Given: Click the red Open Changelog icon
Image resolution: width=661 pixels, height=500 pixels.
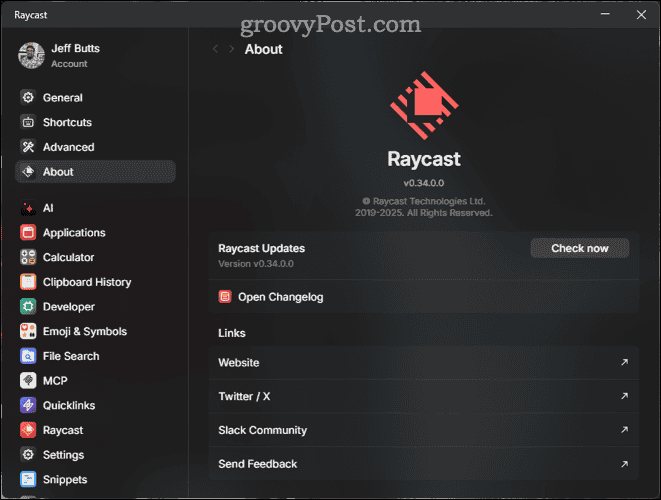Looking at the screenshot, I should coord(225,297).
